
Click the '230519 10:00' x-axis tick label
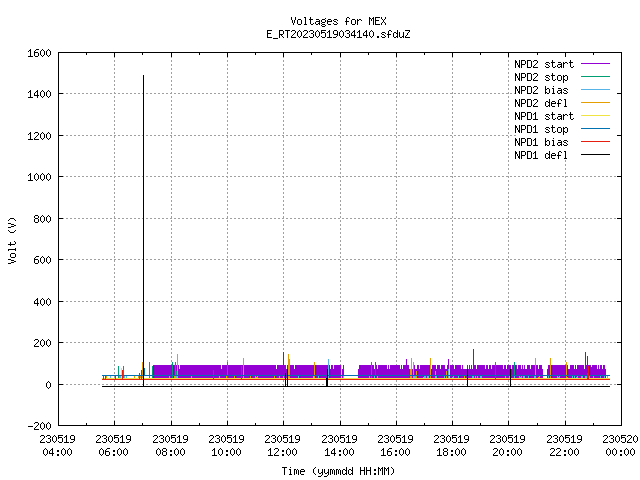point(227,445)
